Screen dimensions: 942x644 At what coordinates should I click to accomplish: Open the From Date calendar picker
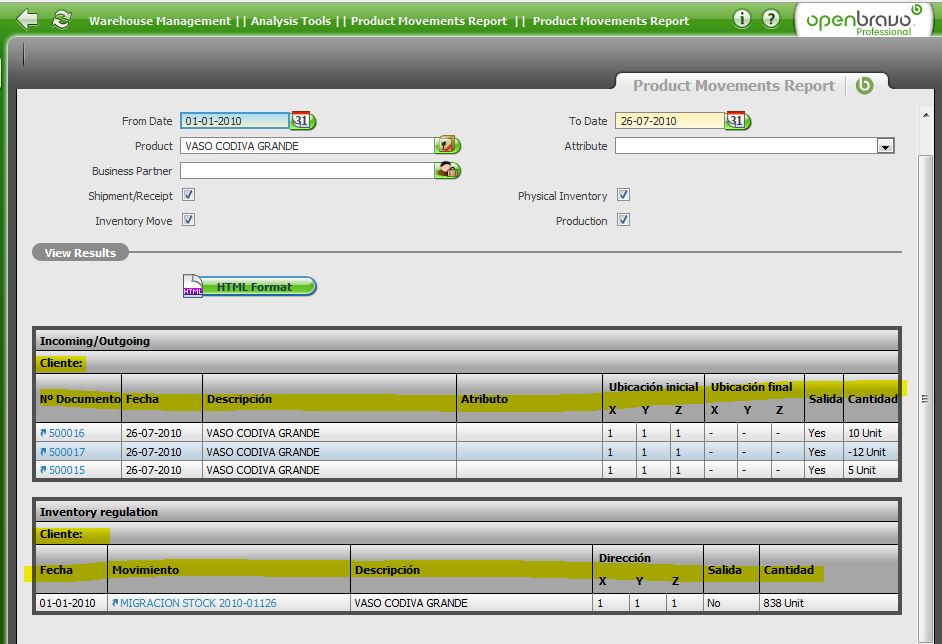(303, 121)
